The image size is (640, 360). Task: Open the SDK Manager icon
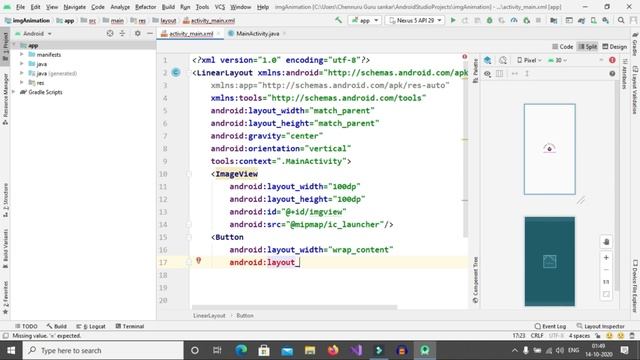tap(606, 20)
